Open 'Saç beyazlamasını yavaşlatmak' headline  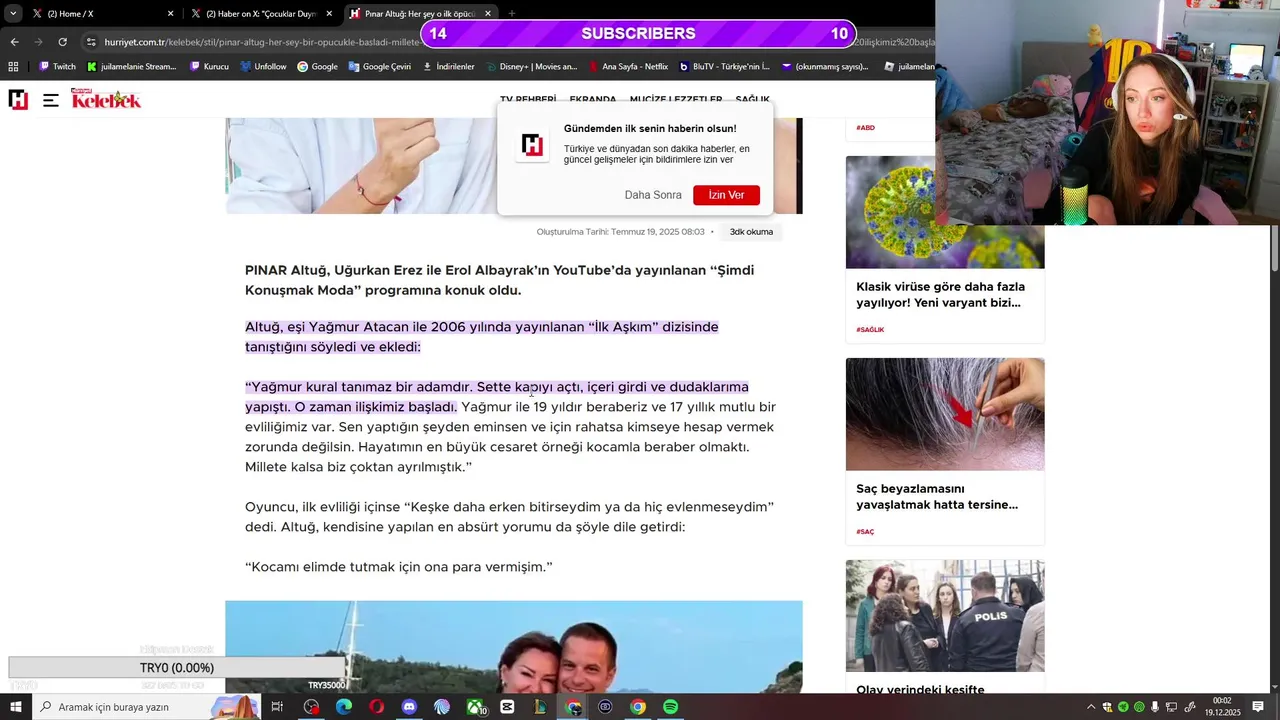tap(937, 497)
